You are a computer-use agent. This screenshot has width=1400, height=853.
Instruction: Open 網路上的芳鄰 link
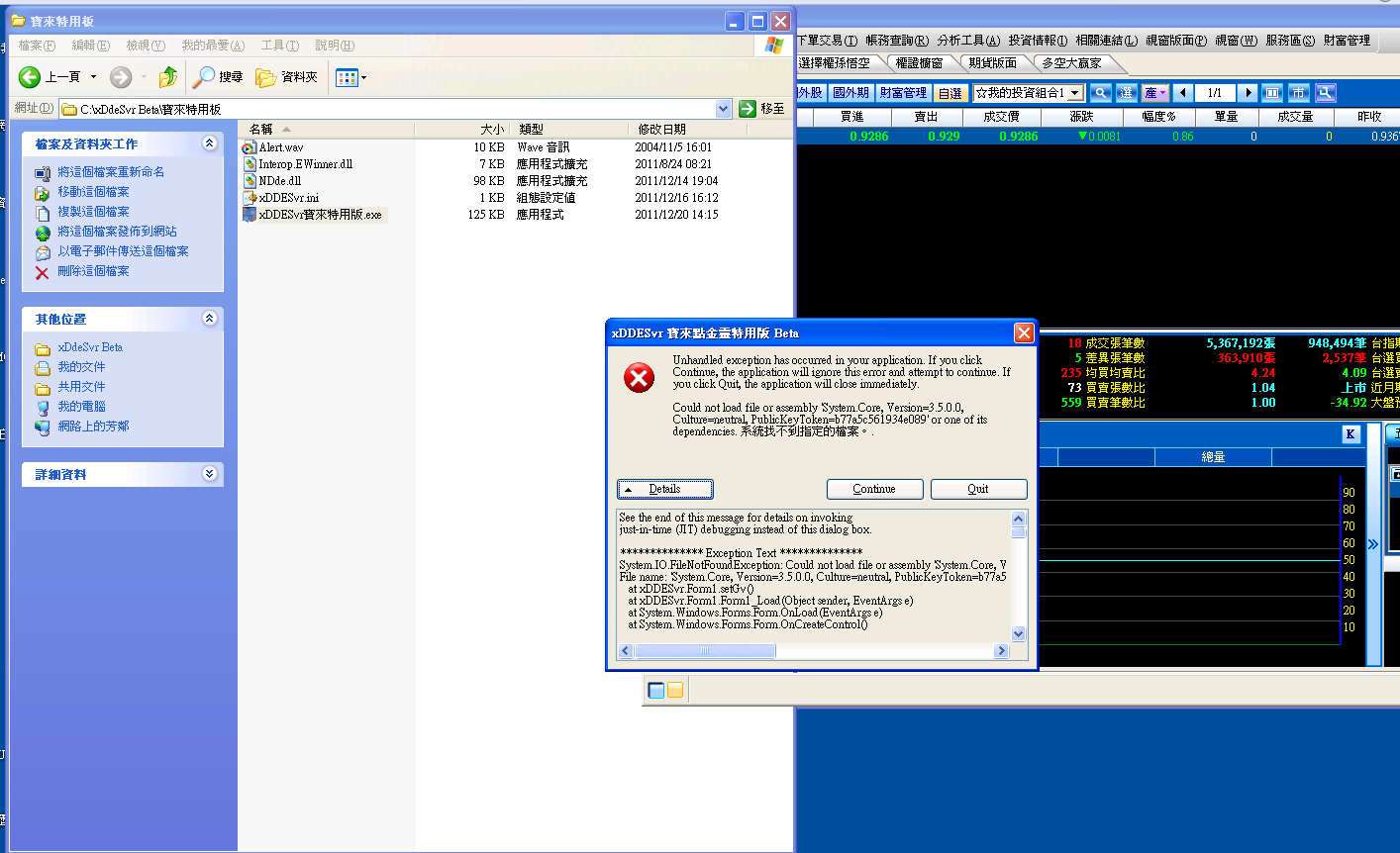93,426
